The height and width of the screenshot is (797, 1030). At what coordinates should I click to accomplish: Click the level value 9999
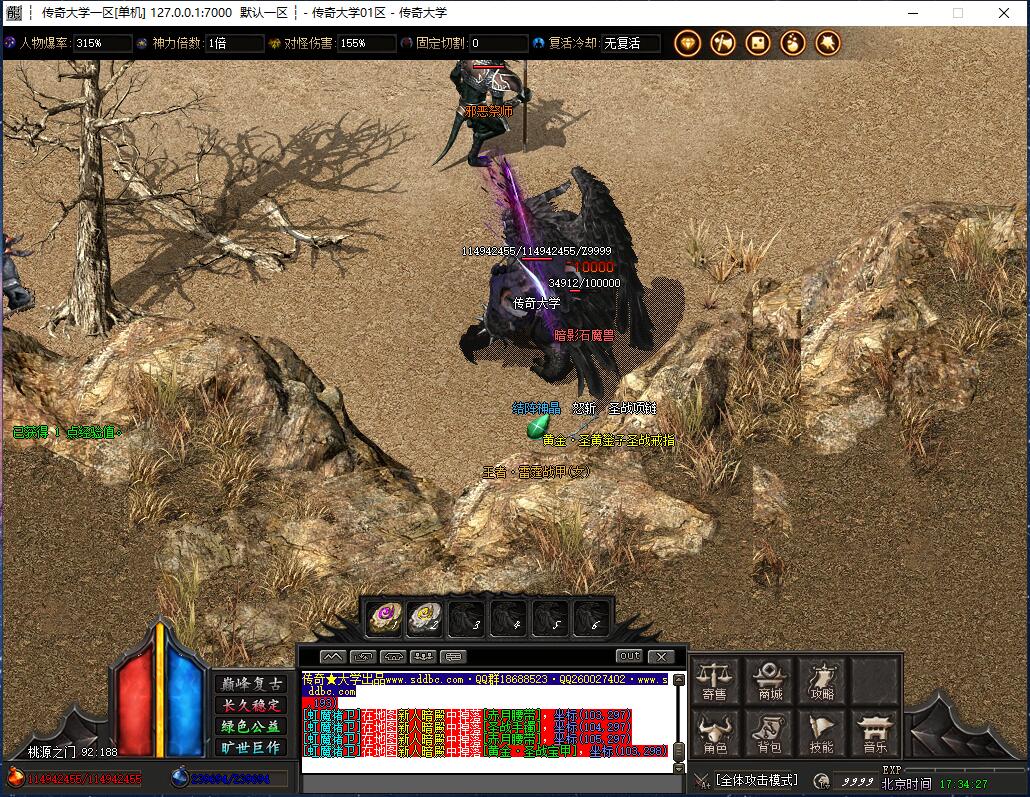[x=857, y=782]
